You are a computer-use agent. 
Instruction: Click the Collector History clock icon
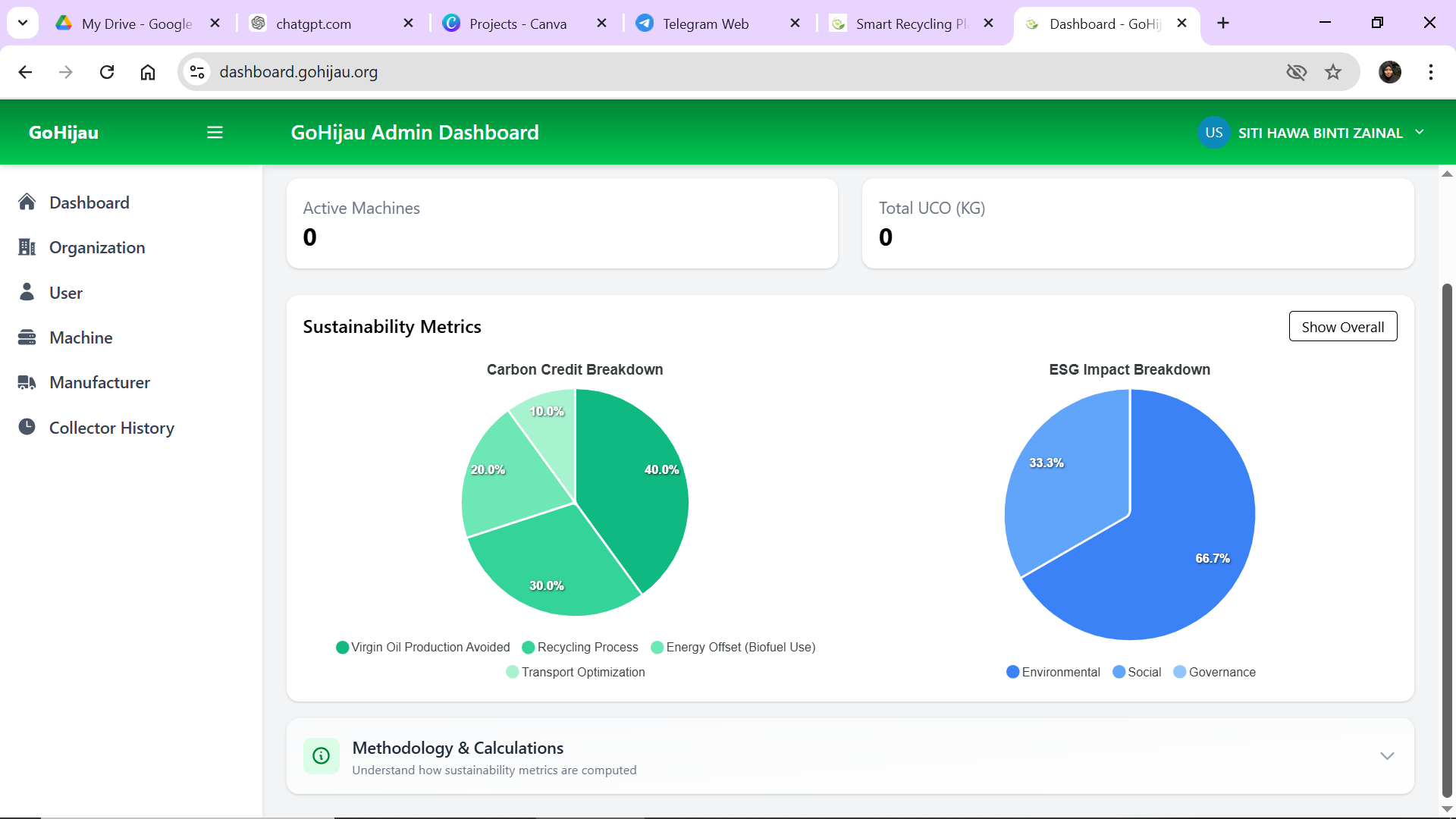click(x=27, y=427)
